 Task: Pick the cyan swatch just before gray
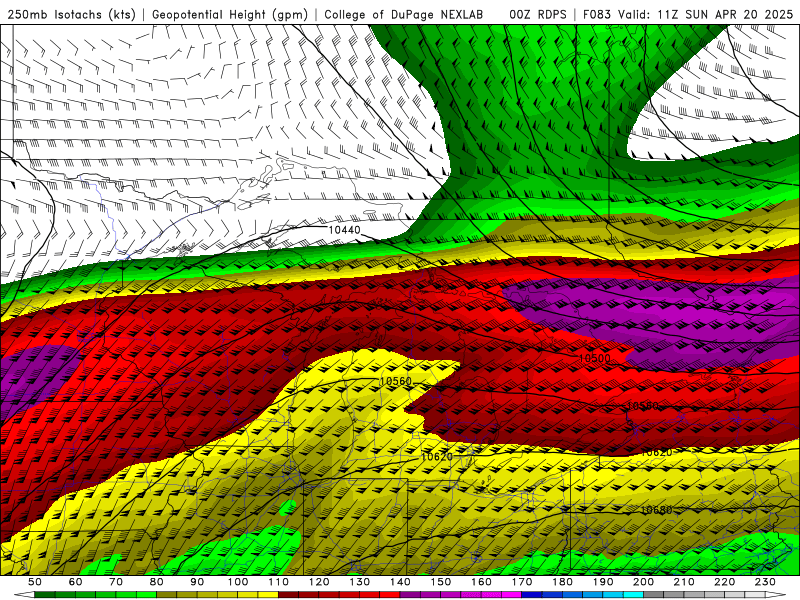[x=633, y=595]
